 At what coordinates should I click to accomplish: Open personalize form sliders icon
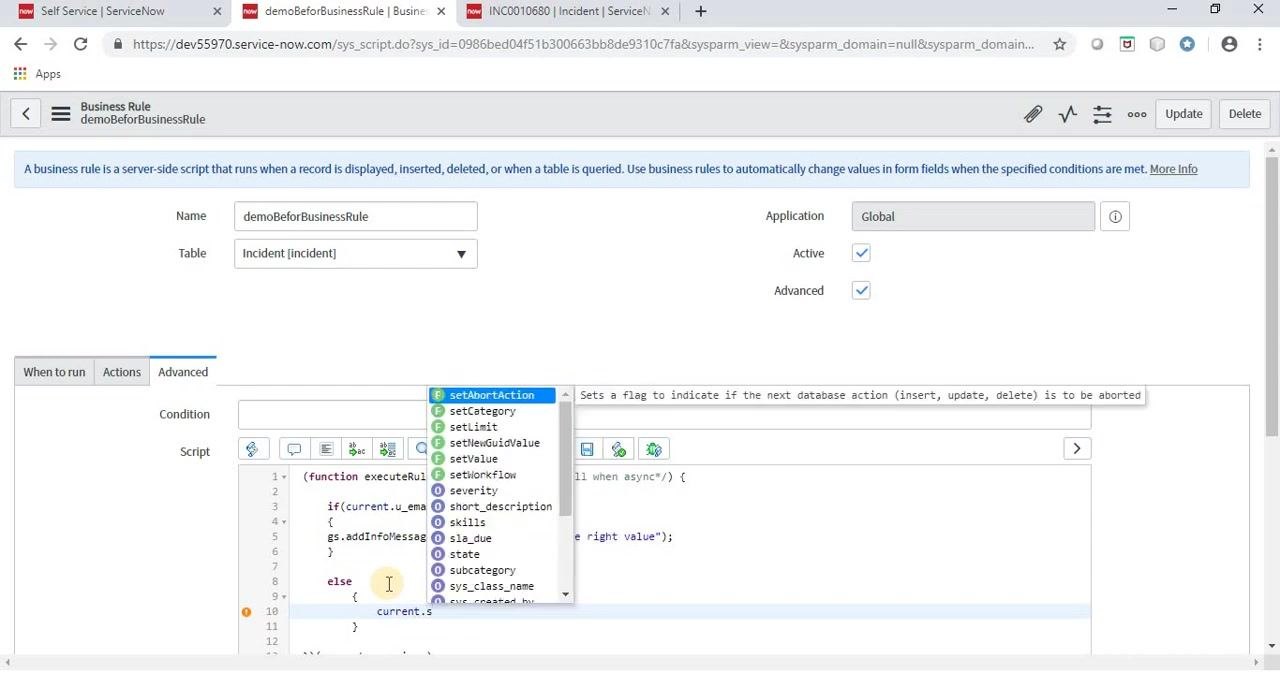(x=1102, y=114)
